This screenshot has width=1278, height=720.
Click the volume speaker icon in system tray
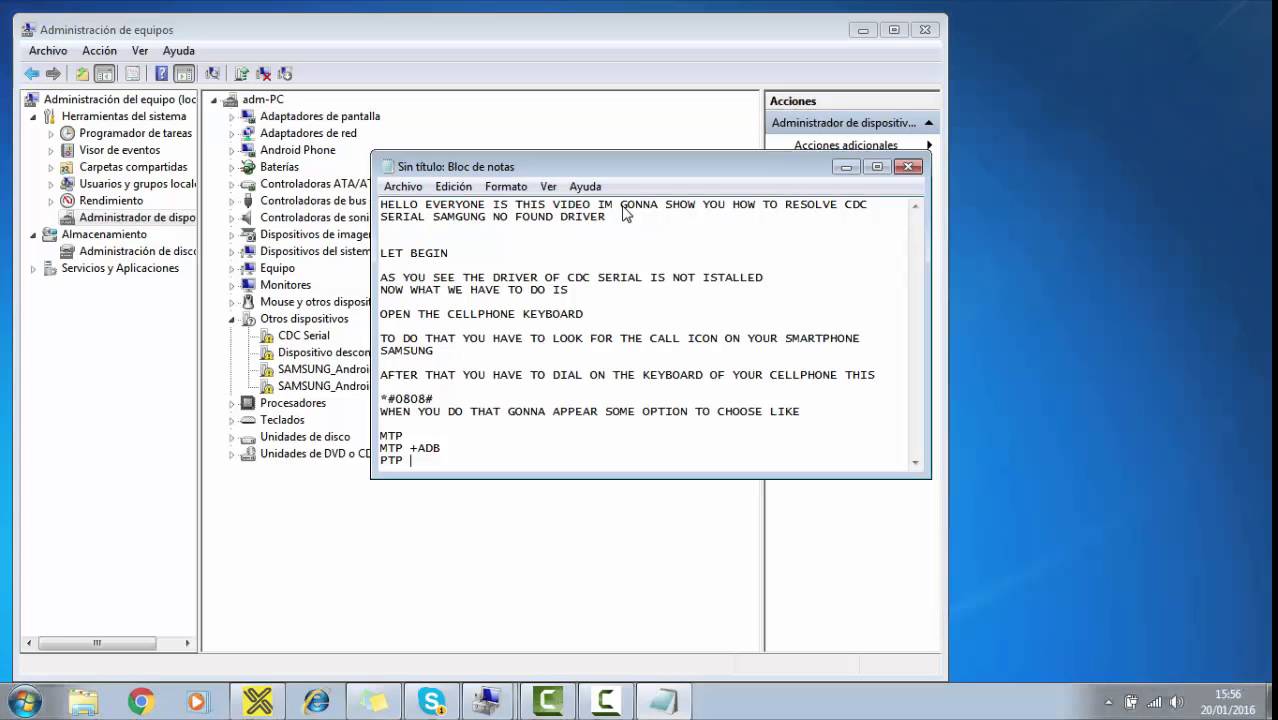click(1177, 702)
